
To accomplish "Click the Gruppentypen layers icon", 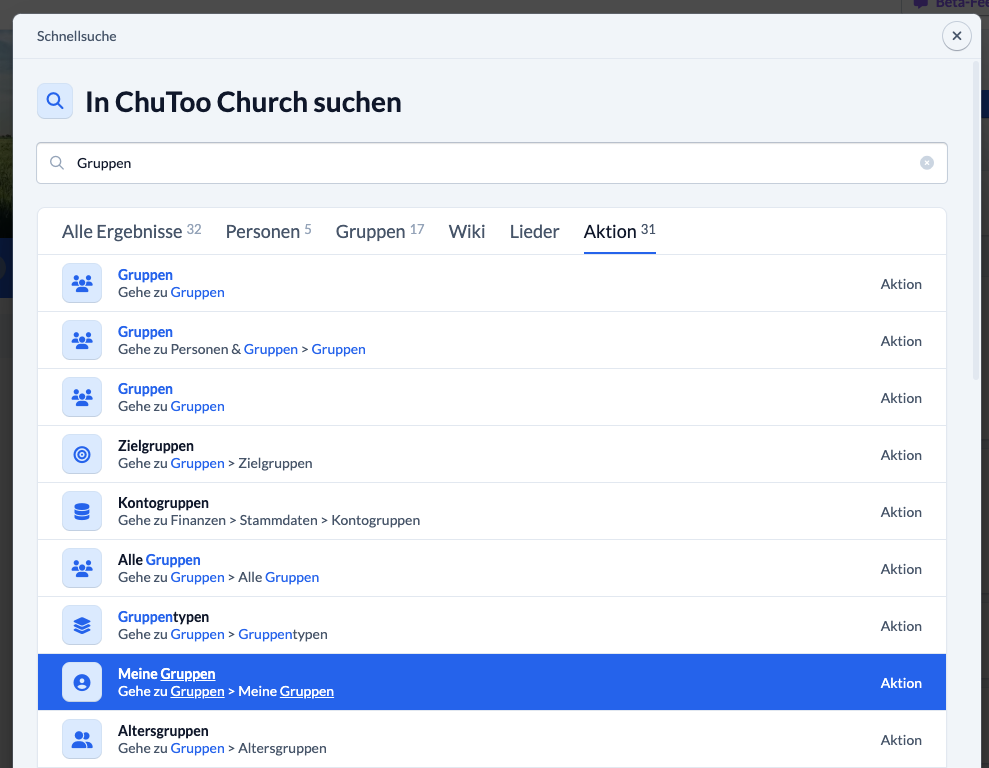I will pos(82,625).
